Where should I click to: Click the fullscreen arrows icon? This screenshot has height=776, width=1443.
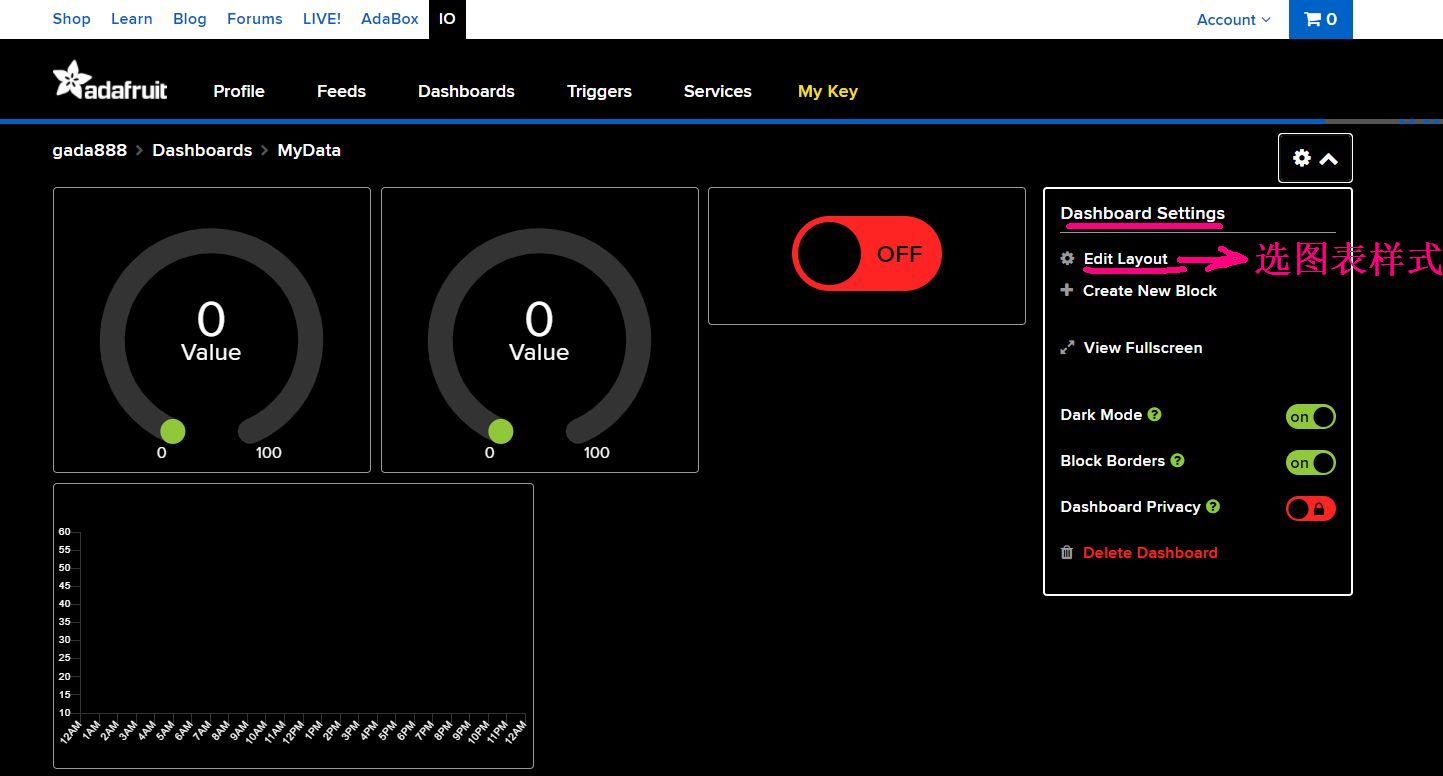point(1067,348)
